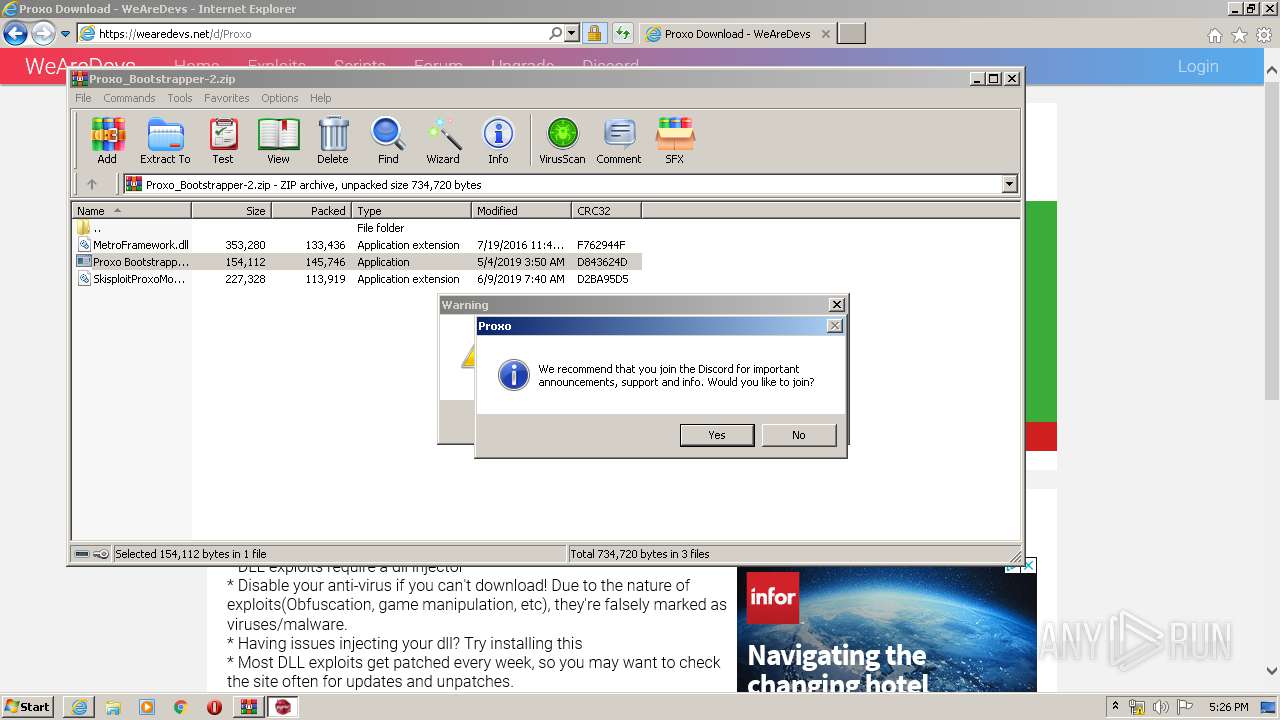This screenshot has height=720, width=1280.
Task: Switch to WinRAR taskbar item
Action: 249,707
